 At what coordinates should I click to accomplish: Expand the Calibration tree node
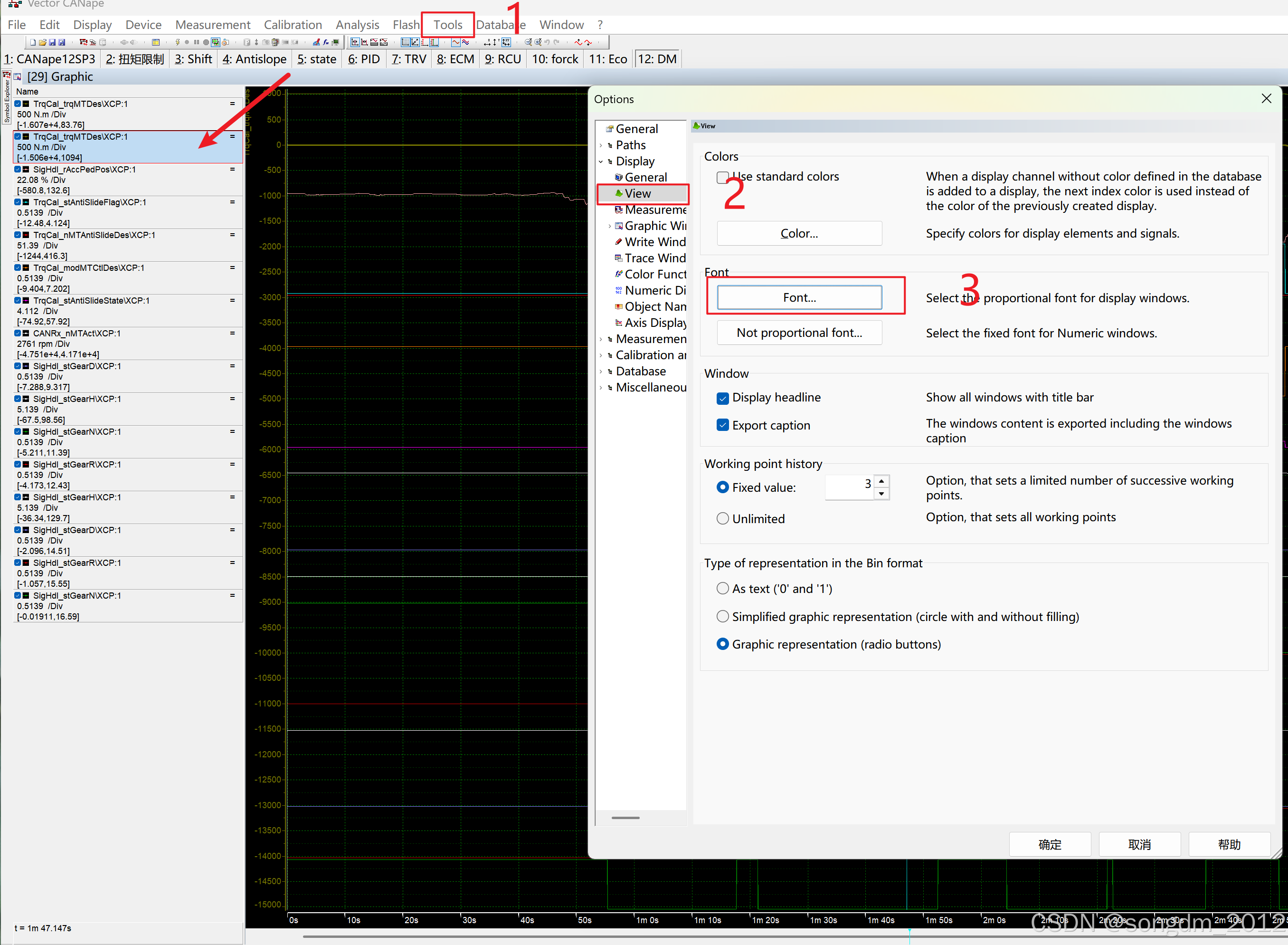pos(601,355)
